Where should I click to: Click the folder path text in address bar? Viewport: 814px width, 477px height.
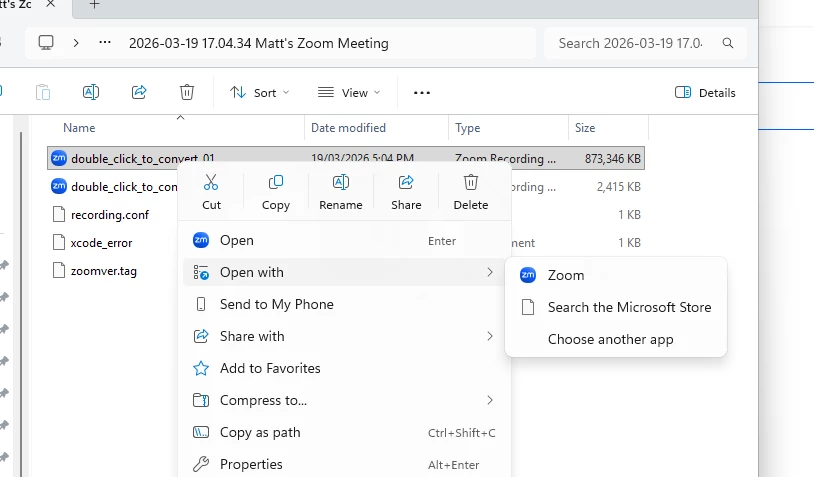coord(259,43)
